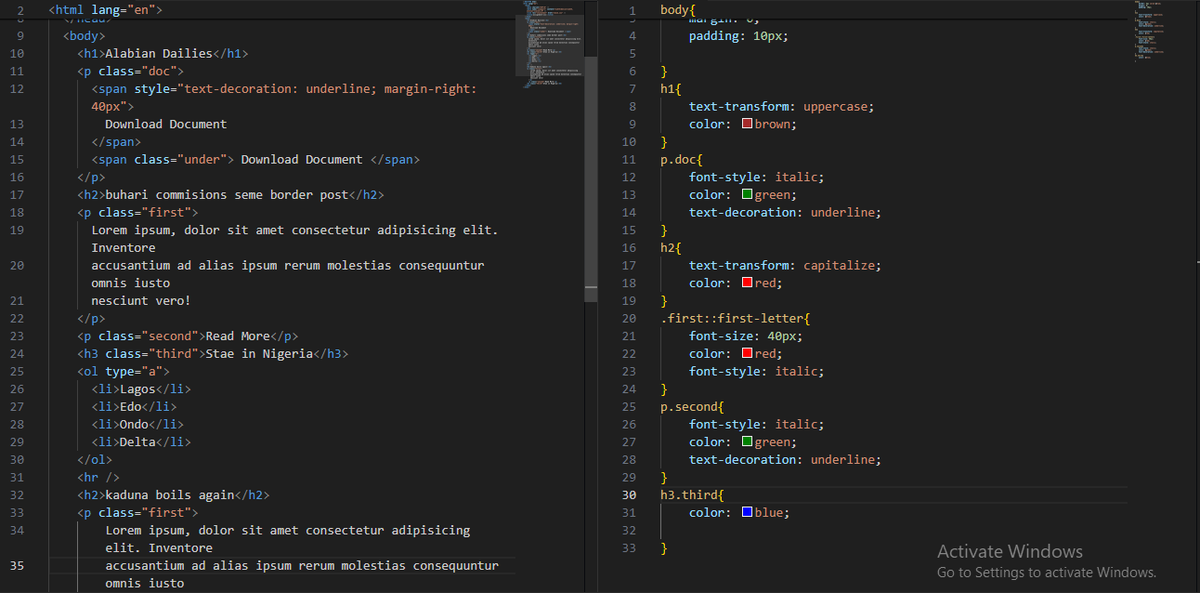
Task: Place cursor in <h1>Alabian Dailies</h1> line
Action: [x=163, y=54]
